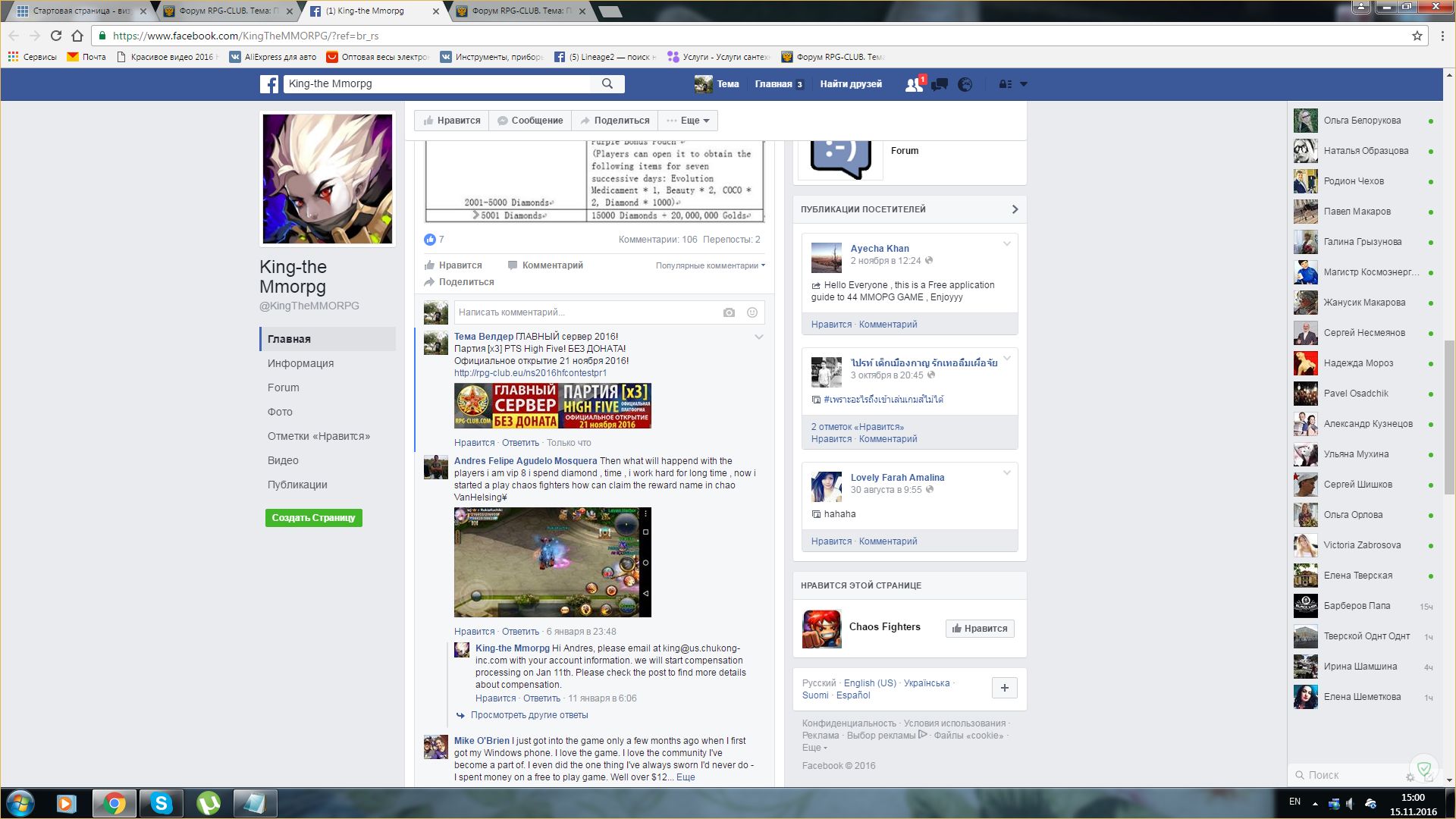Click camera icon in comment box
Screen dimensions: 1456x819
pyautogui.click(x=729, y=312)
